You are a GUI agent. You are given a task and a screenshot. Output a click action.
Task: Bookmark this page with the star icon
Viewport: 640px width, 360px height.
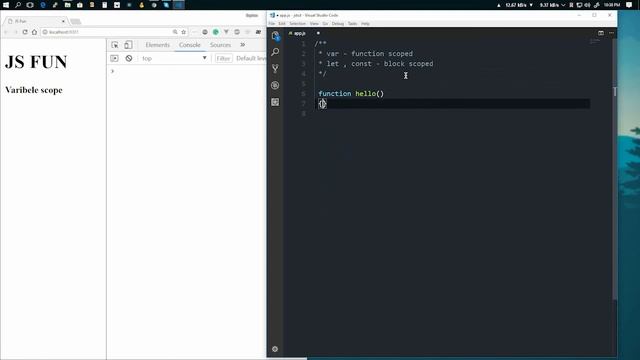click(x=184, y=32)
